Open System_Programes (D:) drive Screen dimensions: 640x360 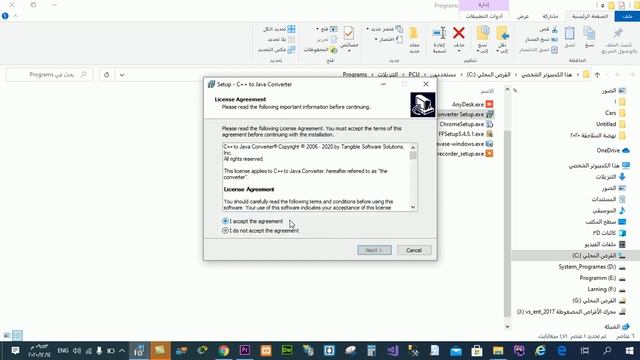point(592,267)
